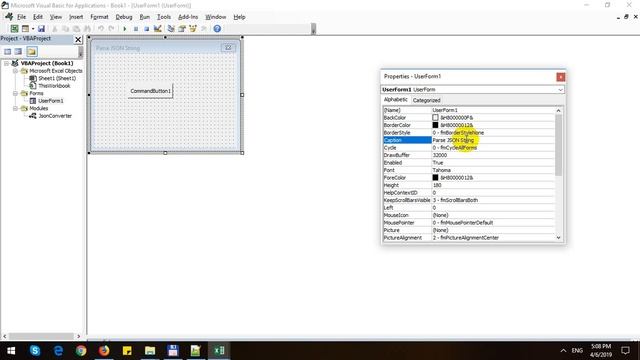Click the Caption value Parse JSON String
The image size is (640, 360).
pyautogui.click(x=453, y=140)
